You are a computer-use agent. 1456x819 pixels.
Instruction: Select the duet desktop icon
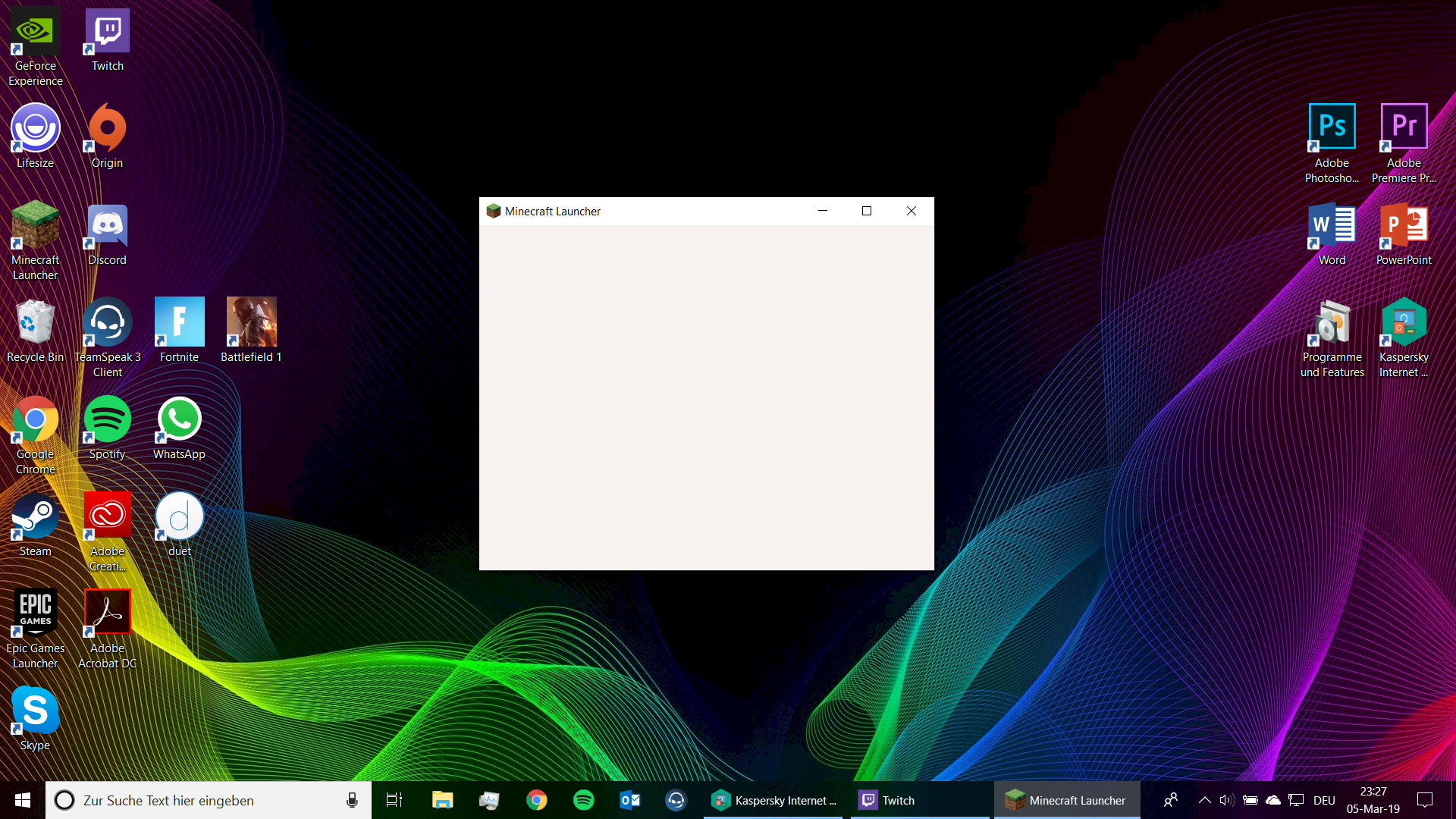pyautogui.click(x=179, y=525)
